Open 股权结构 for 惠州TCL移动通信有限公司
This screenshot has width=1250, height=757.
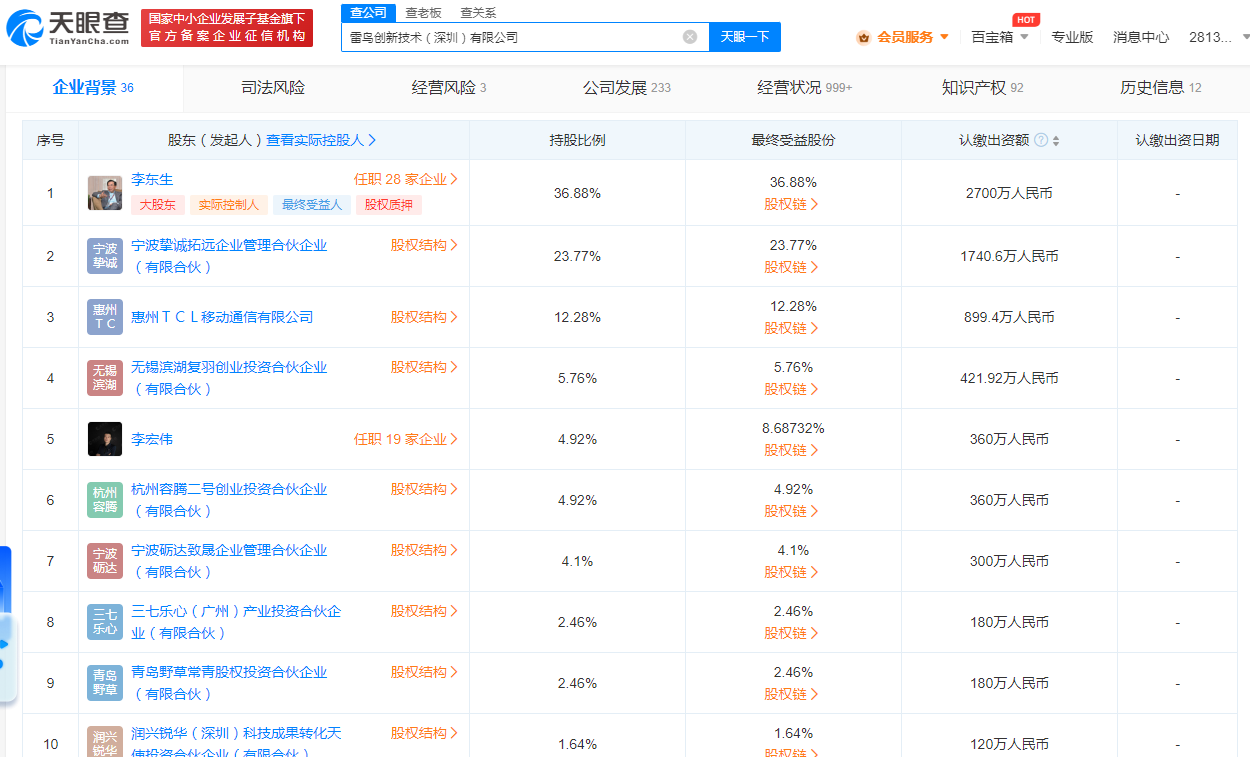click(424, 317)
